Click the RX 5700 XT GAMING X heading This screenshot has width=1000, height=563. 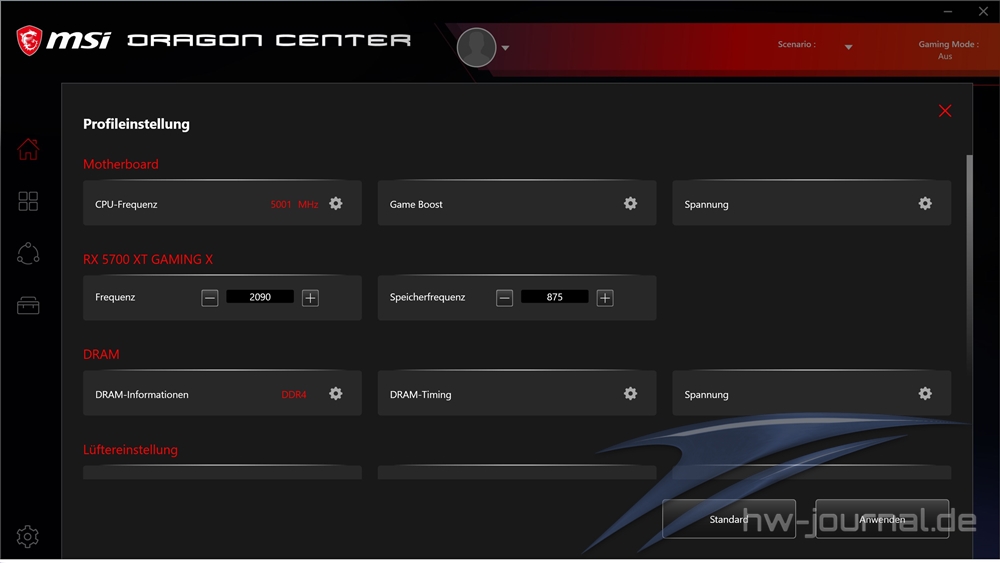pos(148,260)
